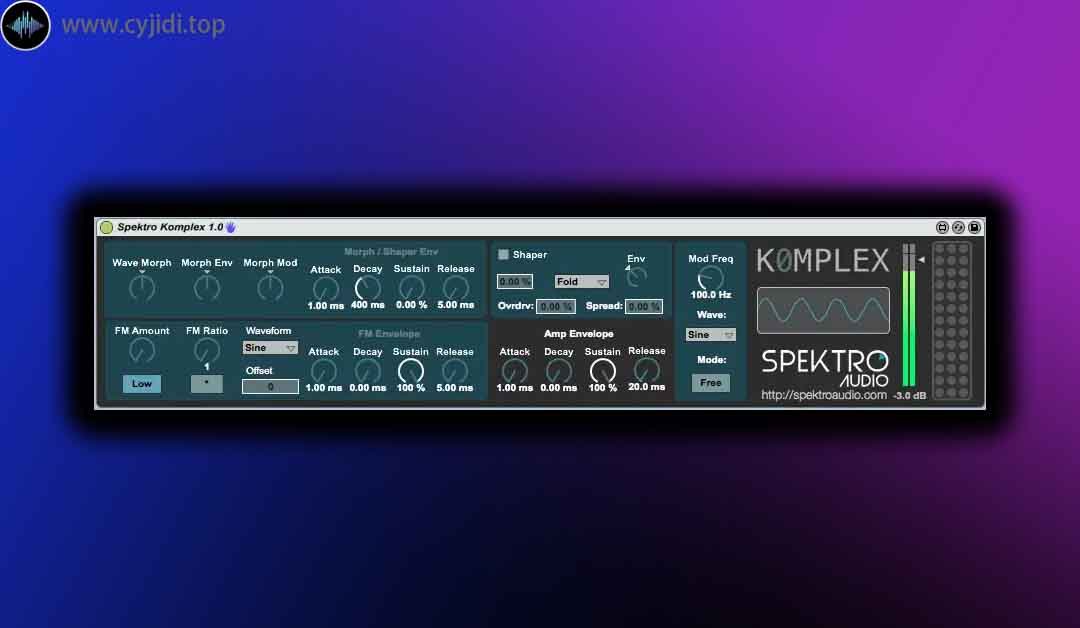Toggle the dot button under FM Ratio
This screenshot has width=1080, height=628.
[x=207, y=384]
